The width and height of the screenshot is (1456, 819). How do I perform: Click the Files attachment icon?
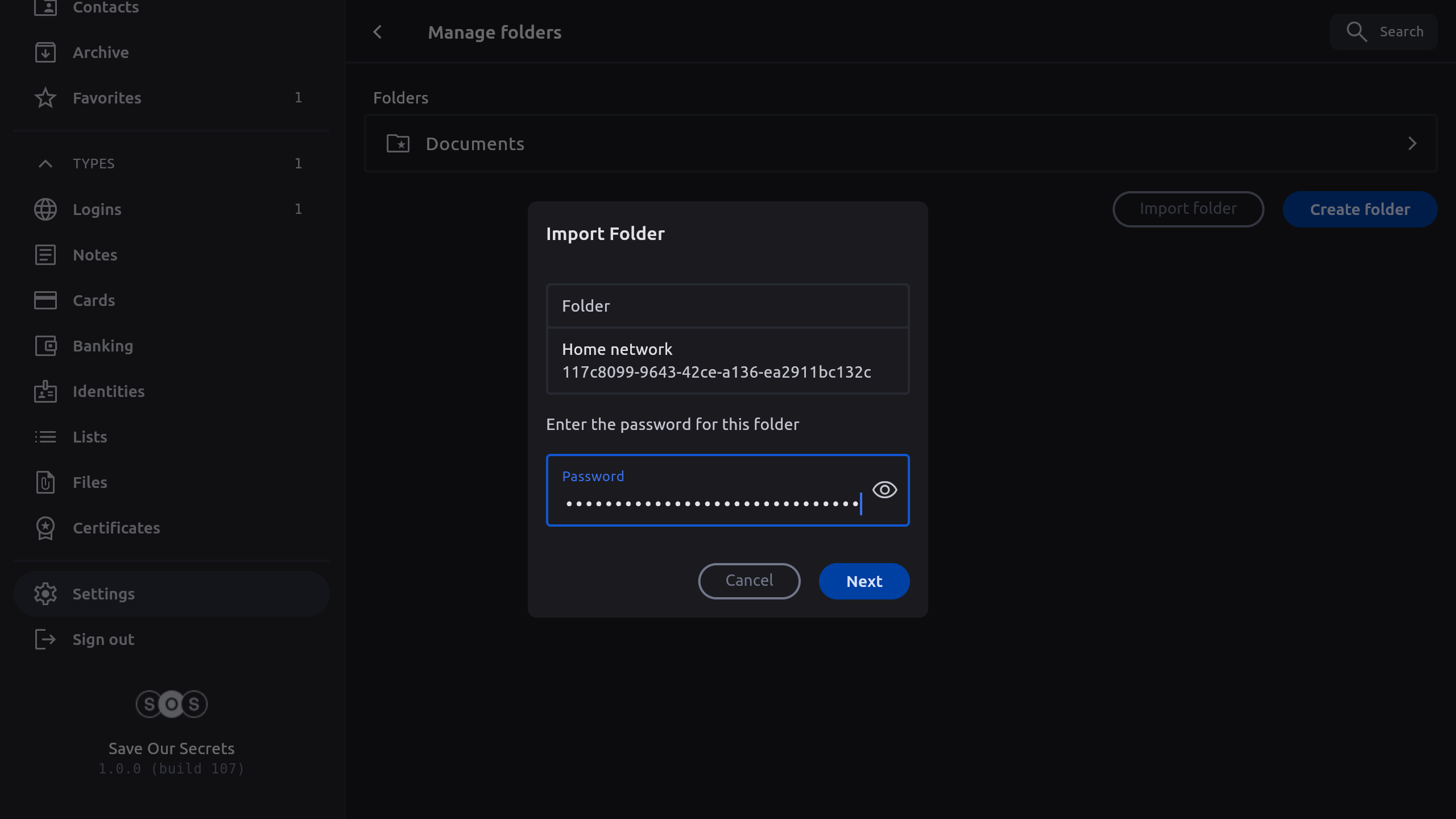45,482
